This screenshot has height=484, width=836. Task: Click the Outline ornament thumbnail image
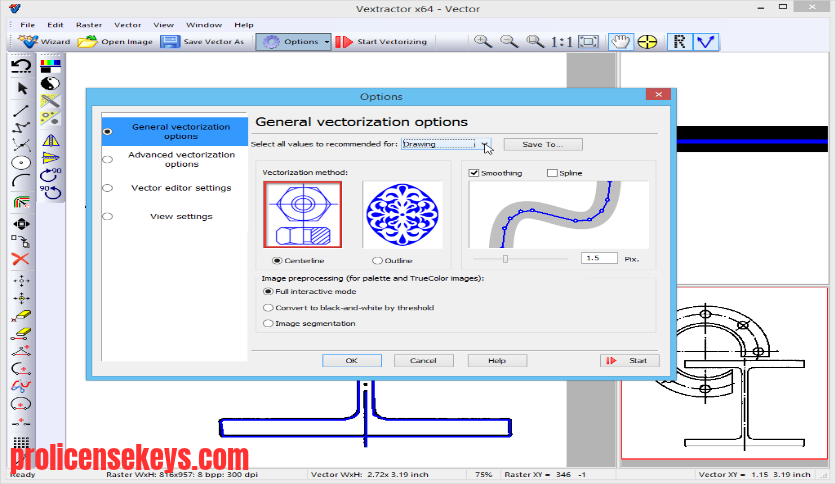click(402, 214)
